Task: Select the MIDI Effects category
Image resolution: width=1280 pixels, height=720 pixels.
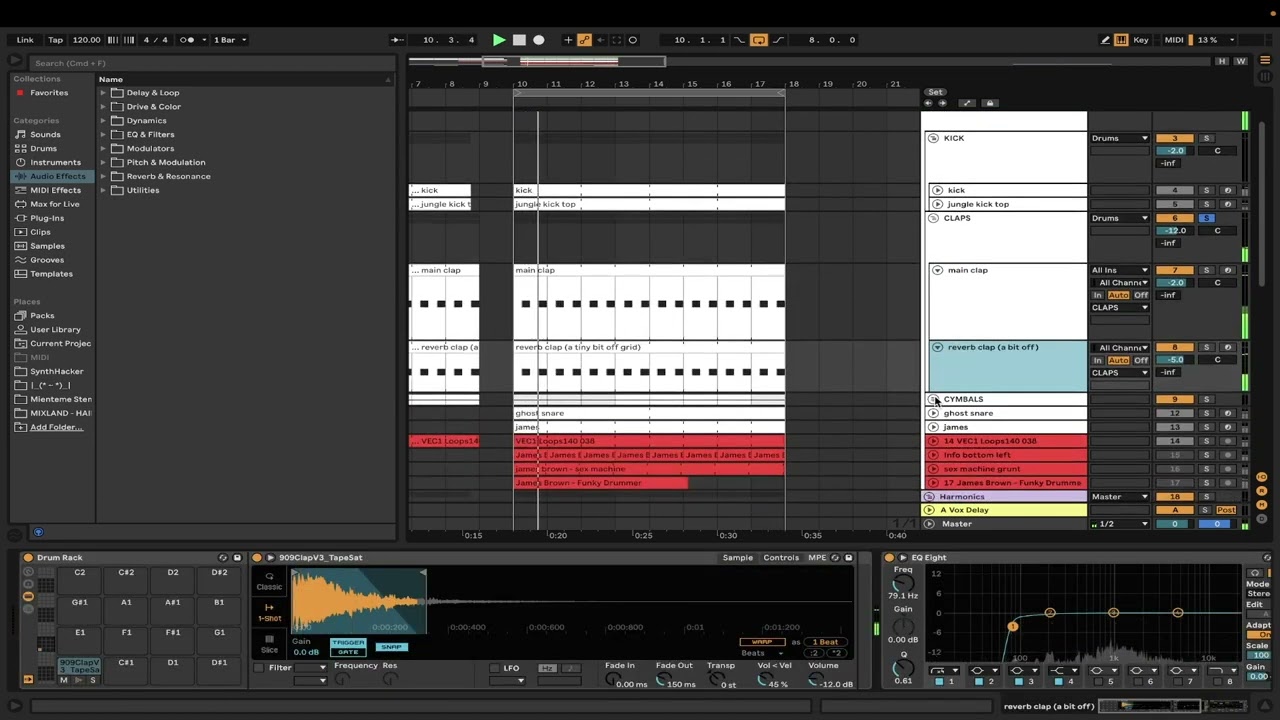Action: (55, 190)
